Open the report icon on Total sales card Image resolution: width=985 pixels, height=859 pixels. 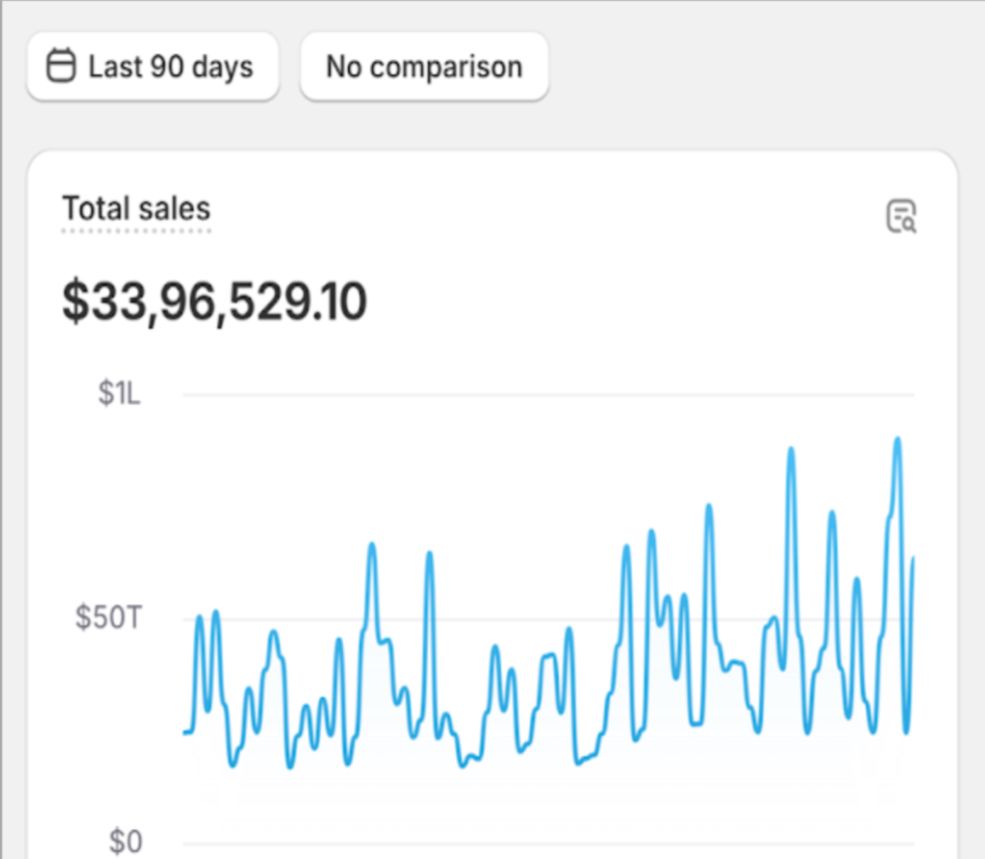pyautogui.click(x=901, y=216)
